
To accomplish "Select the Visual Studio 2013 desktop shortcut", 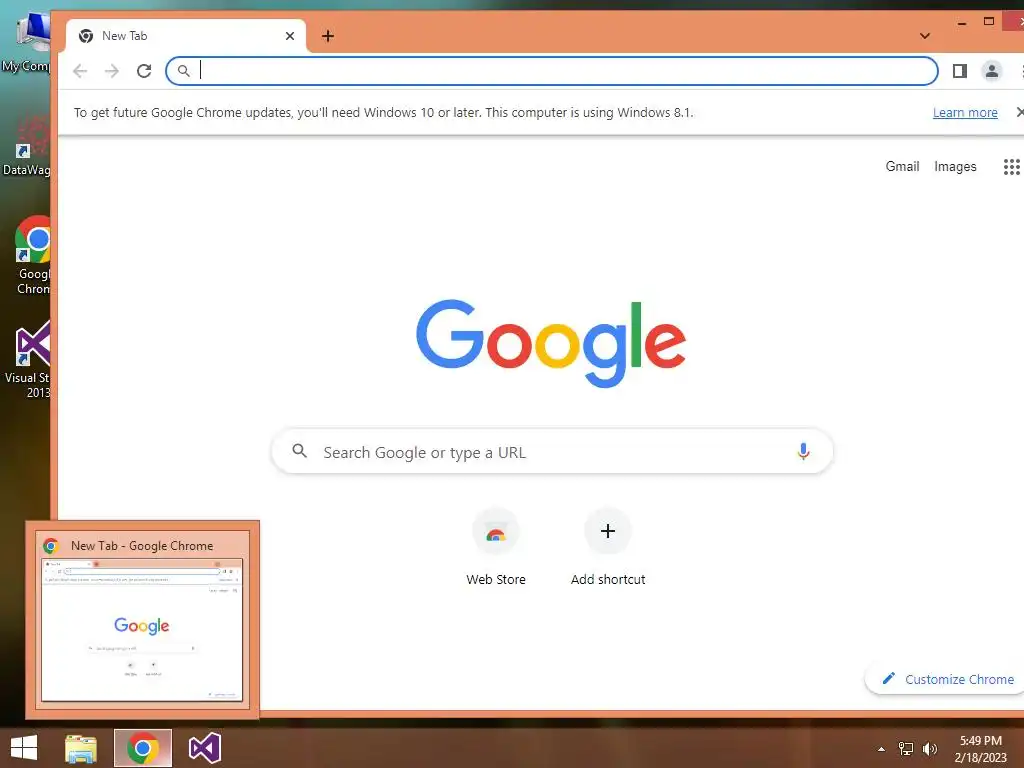I will 29,359.
